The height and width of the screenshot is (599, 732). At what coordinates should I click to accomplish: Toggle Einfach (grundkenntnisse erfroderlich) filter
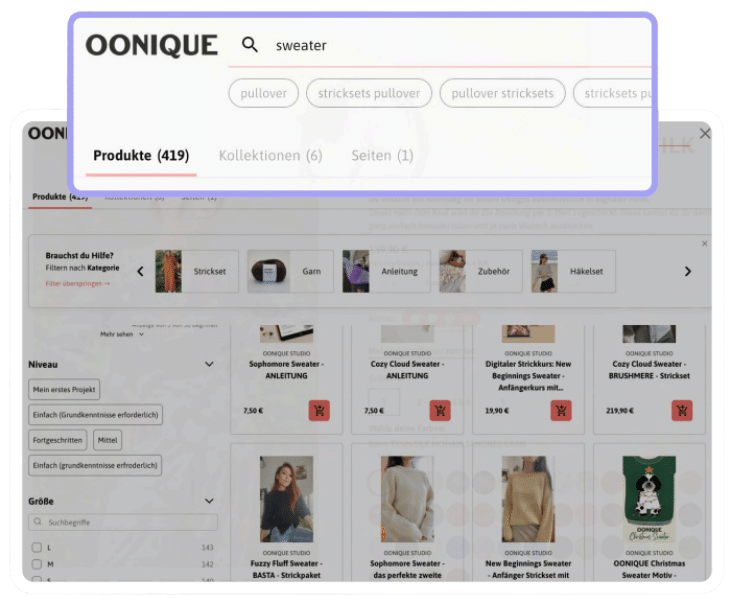pos(95,465)
